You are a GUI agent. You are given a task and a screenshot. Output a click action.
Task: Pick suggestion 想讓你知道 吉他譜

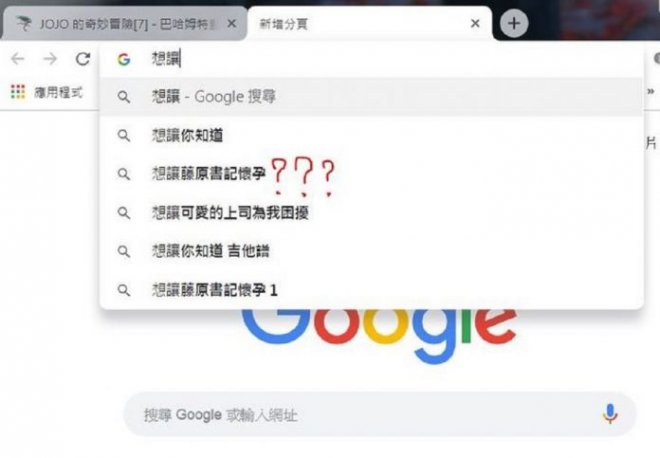tap(371, 251)
